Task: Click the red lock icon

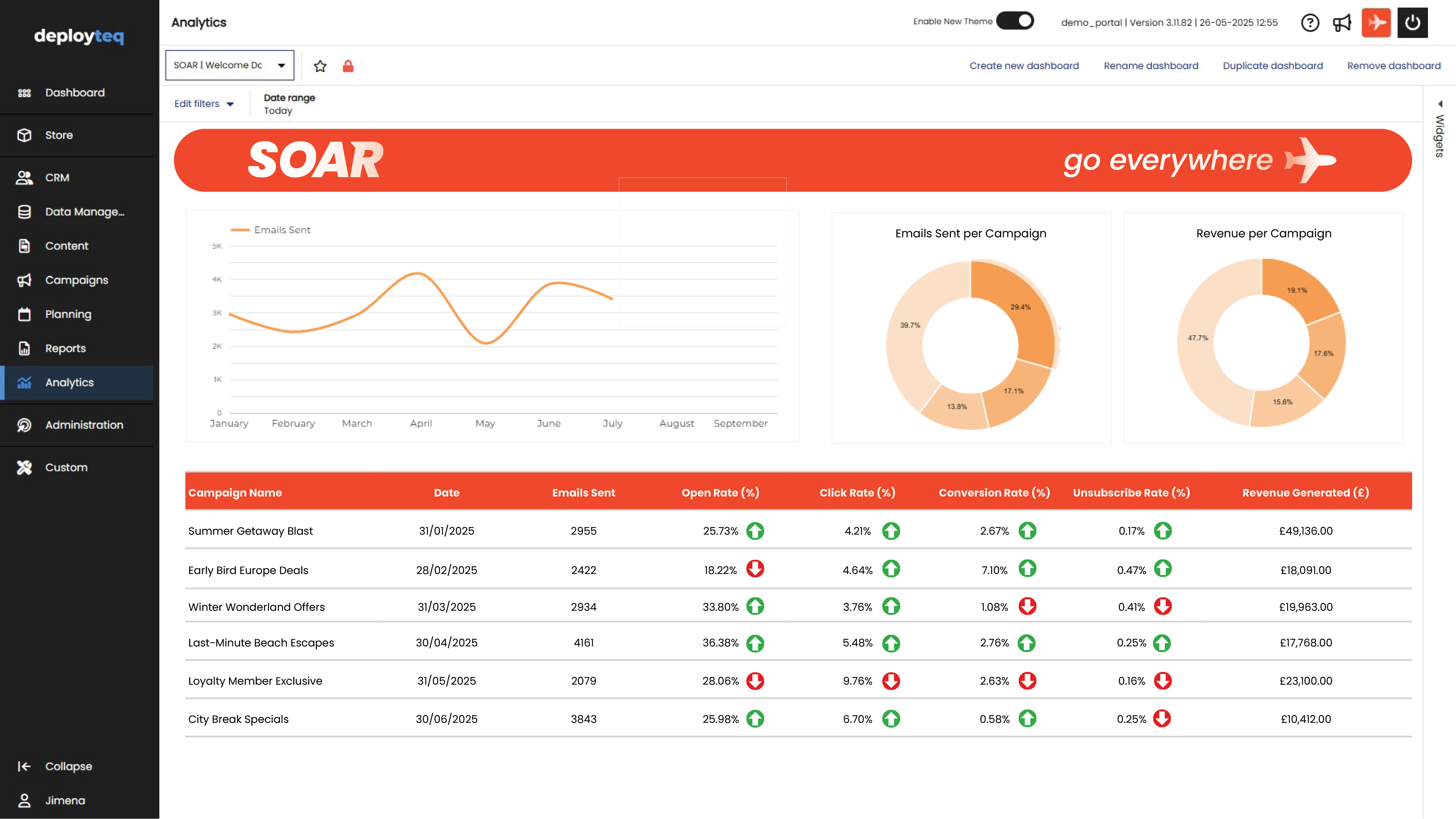Action: (x=348, y=66)
